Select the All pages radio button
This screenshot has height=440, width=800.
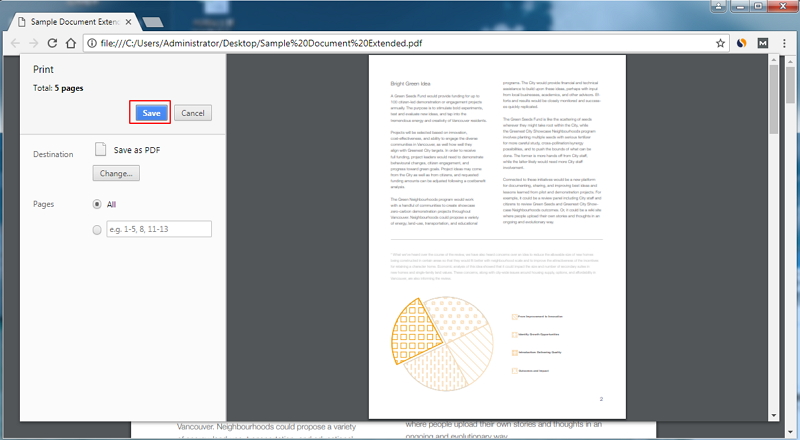pos(97,204)
